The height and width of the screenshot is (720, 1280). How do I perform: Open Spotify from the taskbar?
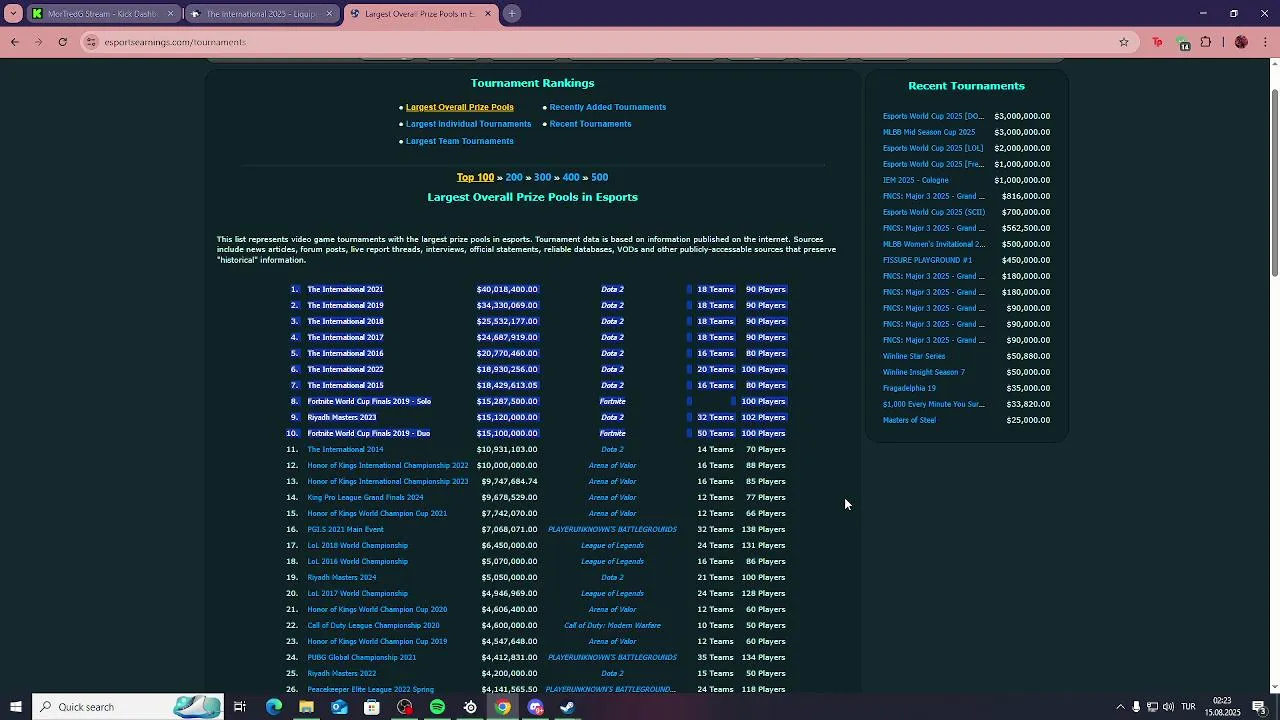pos(437,707)
